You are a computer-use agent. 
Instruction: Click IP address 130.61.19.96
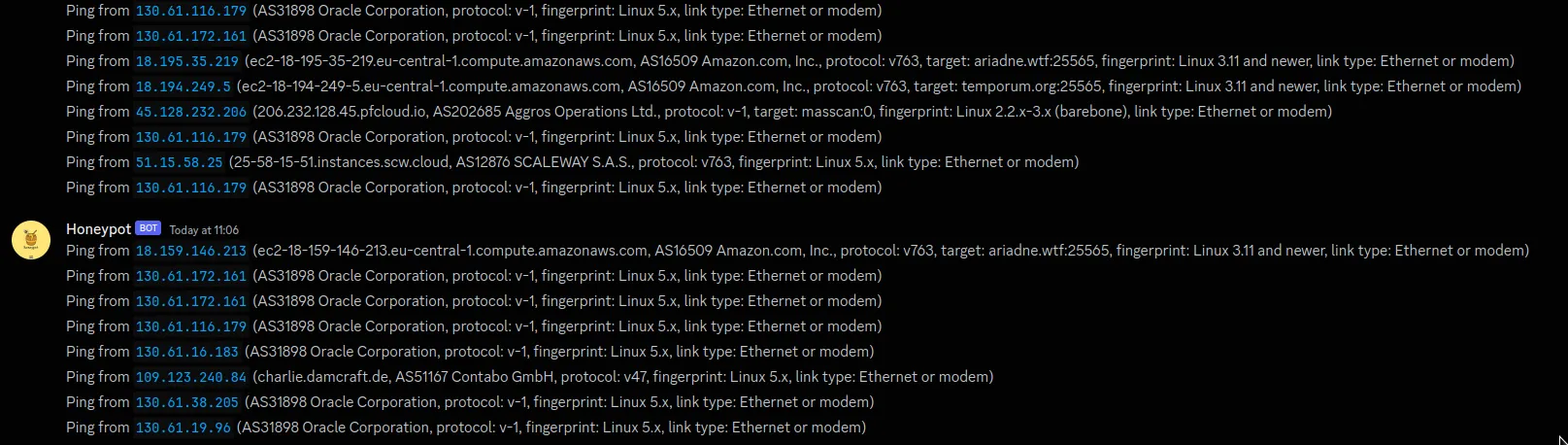(183, 428)
